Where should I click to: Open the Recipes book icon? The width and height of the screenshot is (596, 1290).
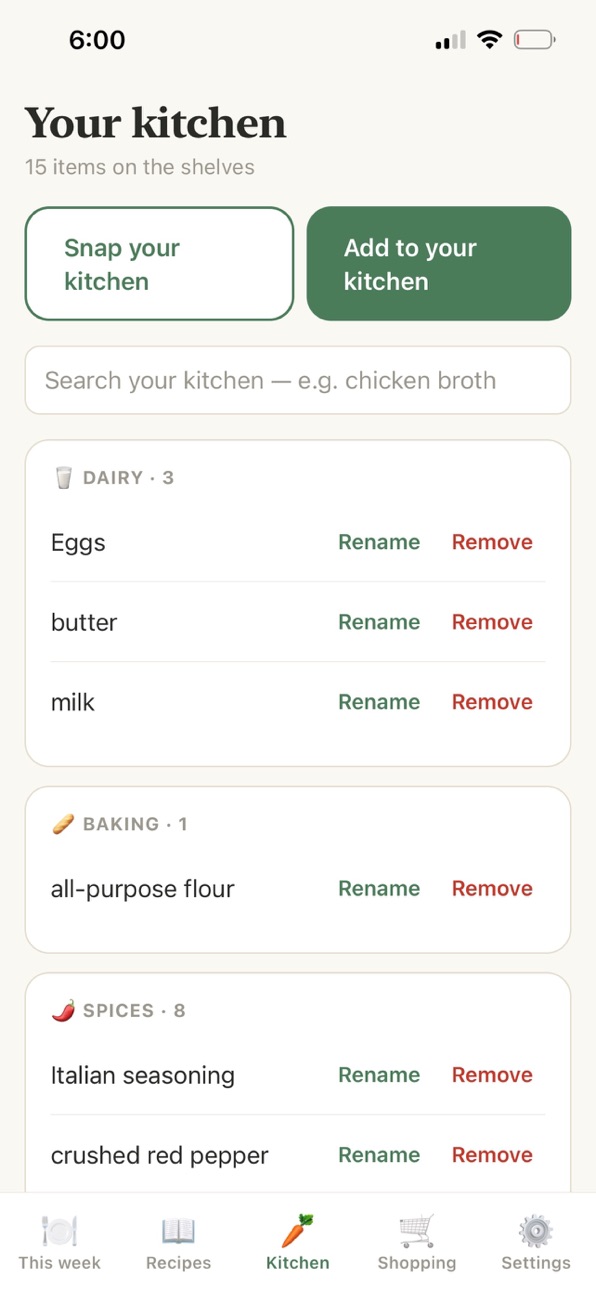[x=178, y=1230]
